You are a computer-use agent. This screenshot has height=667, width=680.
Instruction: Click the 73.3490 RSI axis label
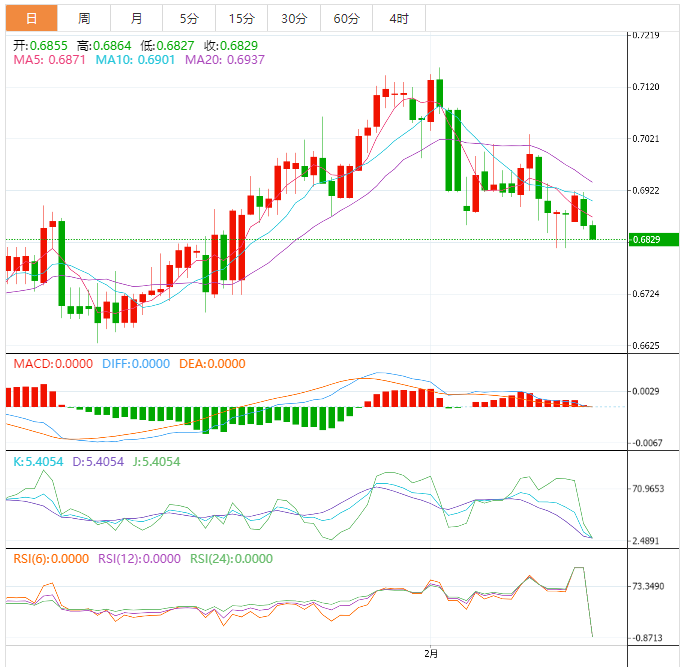coord(648,586)
